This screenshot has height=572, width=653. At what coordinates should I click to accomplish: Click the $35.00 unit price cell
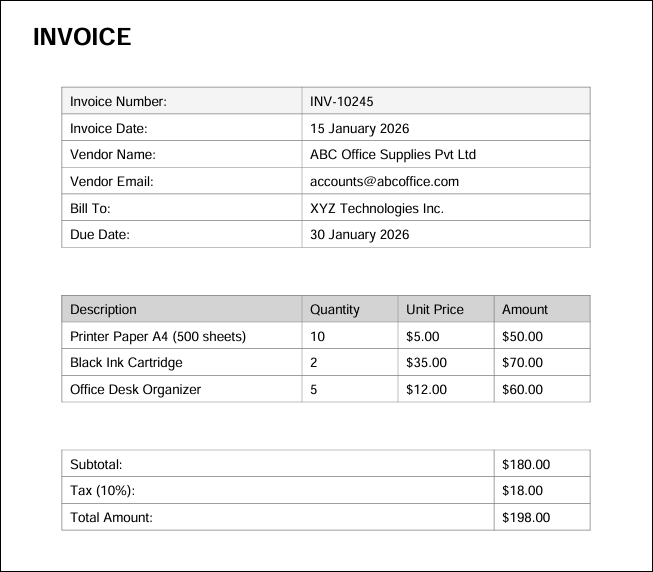427,363
